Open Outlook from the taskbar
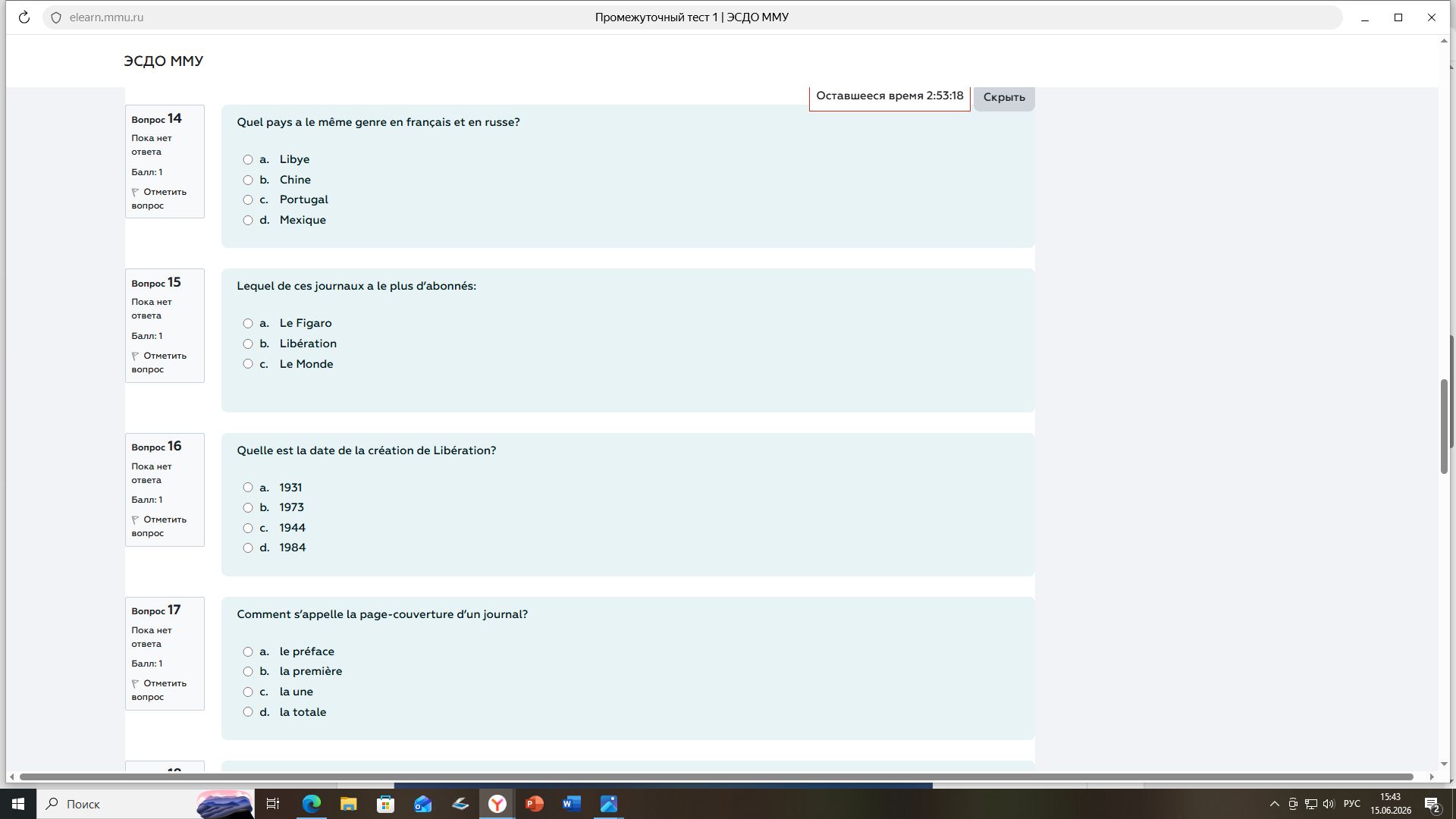Viewport: 1456px width, 819px height. coord(423,804)
